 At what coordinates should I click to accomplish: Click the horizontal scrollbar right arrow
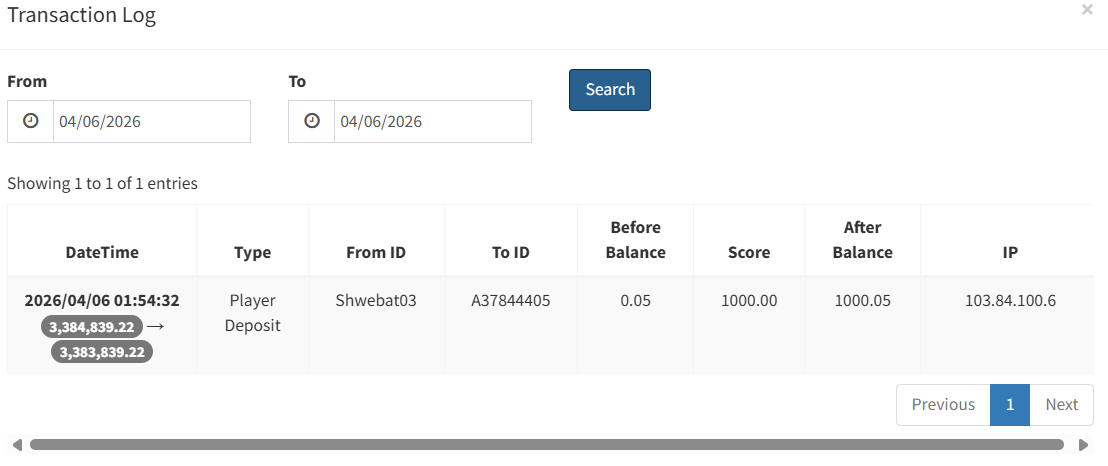click(x=1083, y=445)
